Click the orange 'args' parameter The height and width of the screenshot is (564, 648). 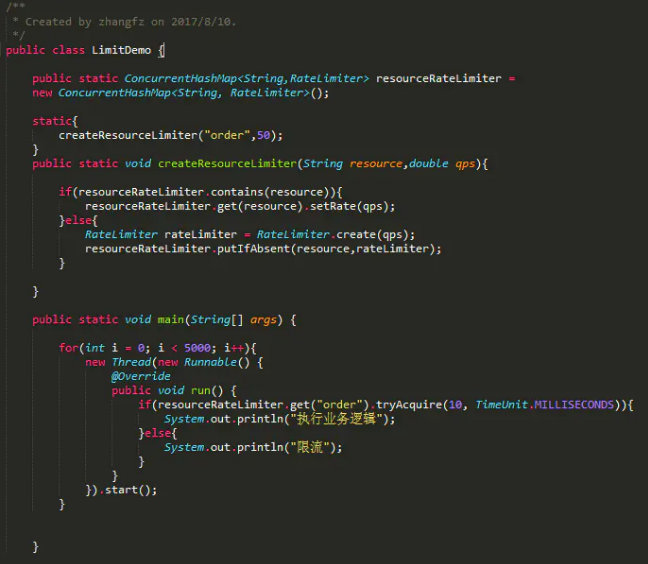click(x=263, y=320)
